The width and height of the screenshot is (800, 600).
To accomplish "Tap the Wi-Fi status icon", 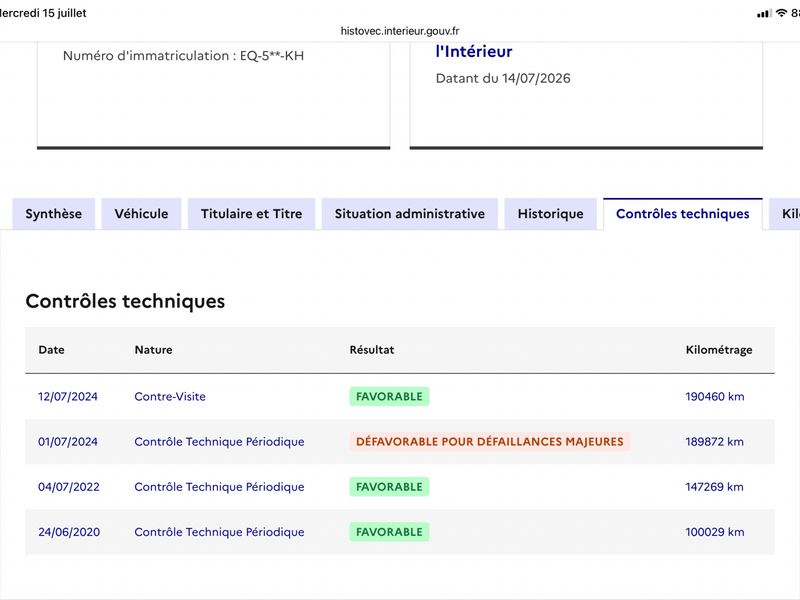I will (x=781, y=13).
